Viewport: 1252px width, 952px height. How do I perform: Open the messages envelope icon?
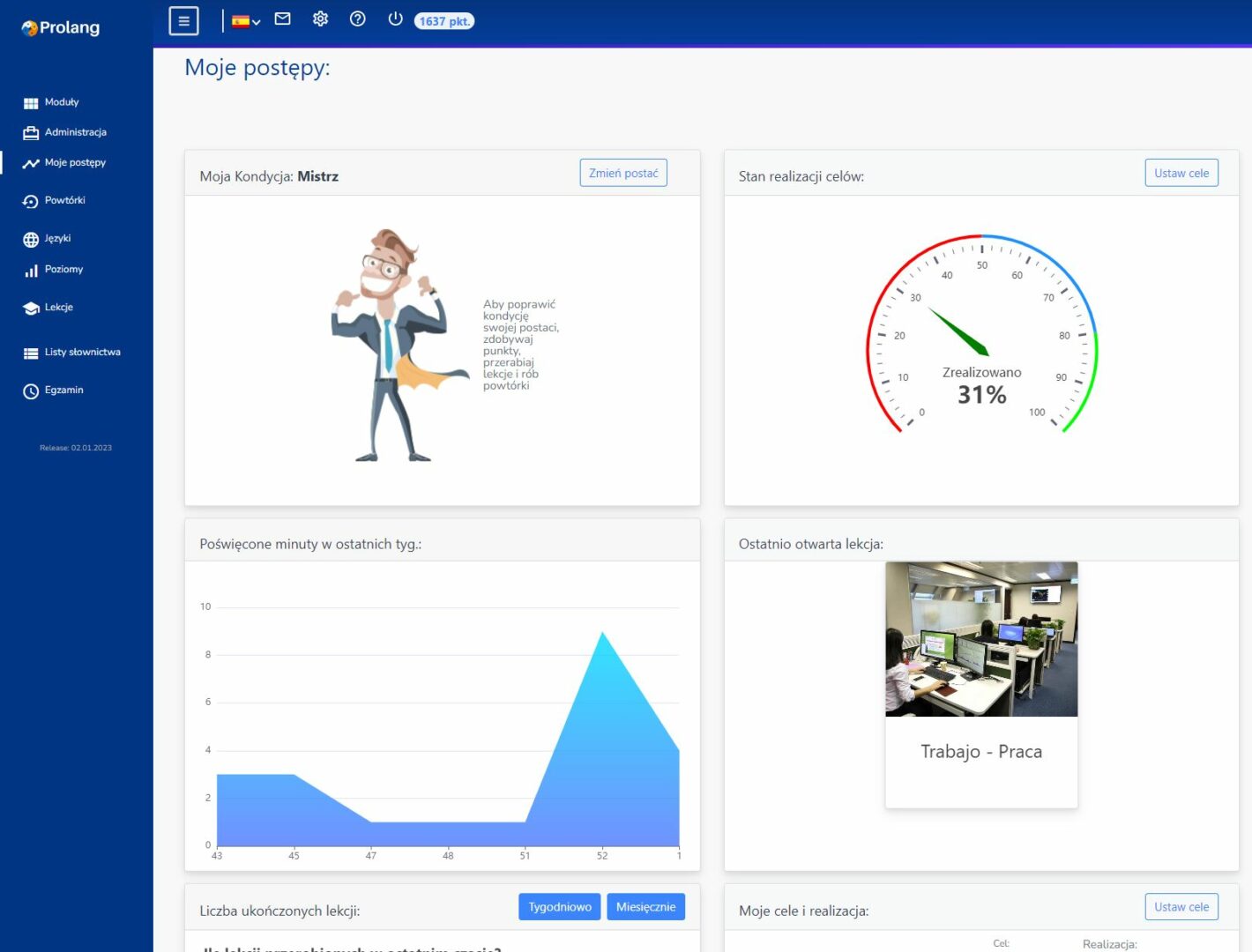(x=282, y=19)
